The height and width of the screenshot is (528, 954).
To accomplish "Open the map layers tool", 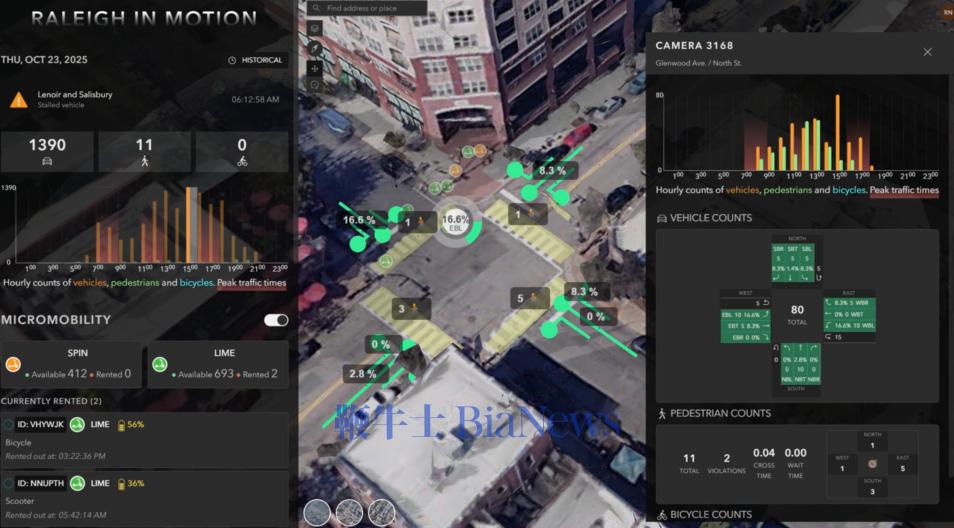I will [315, 28].
